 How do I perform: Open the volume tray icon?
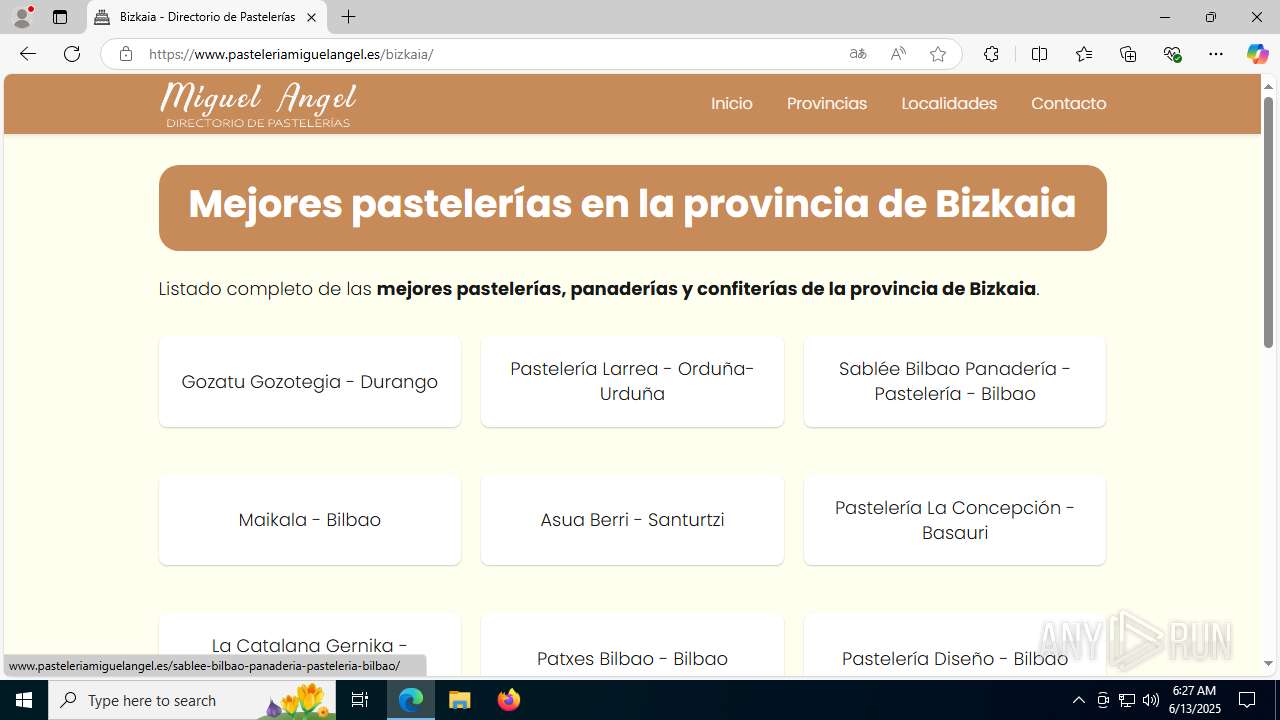point(1151,700)
